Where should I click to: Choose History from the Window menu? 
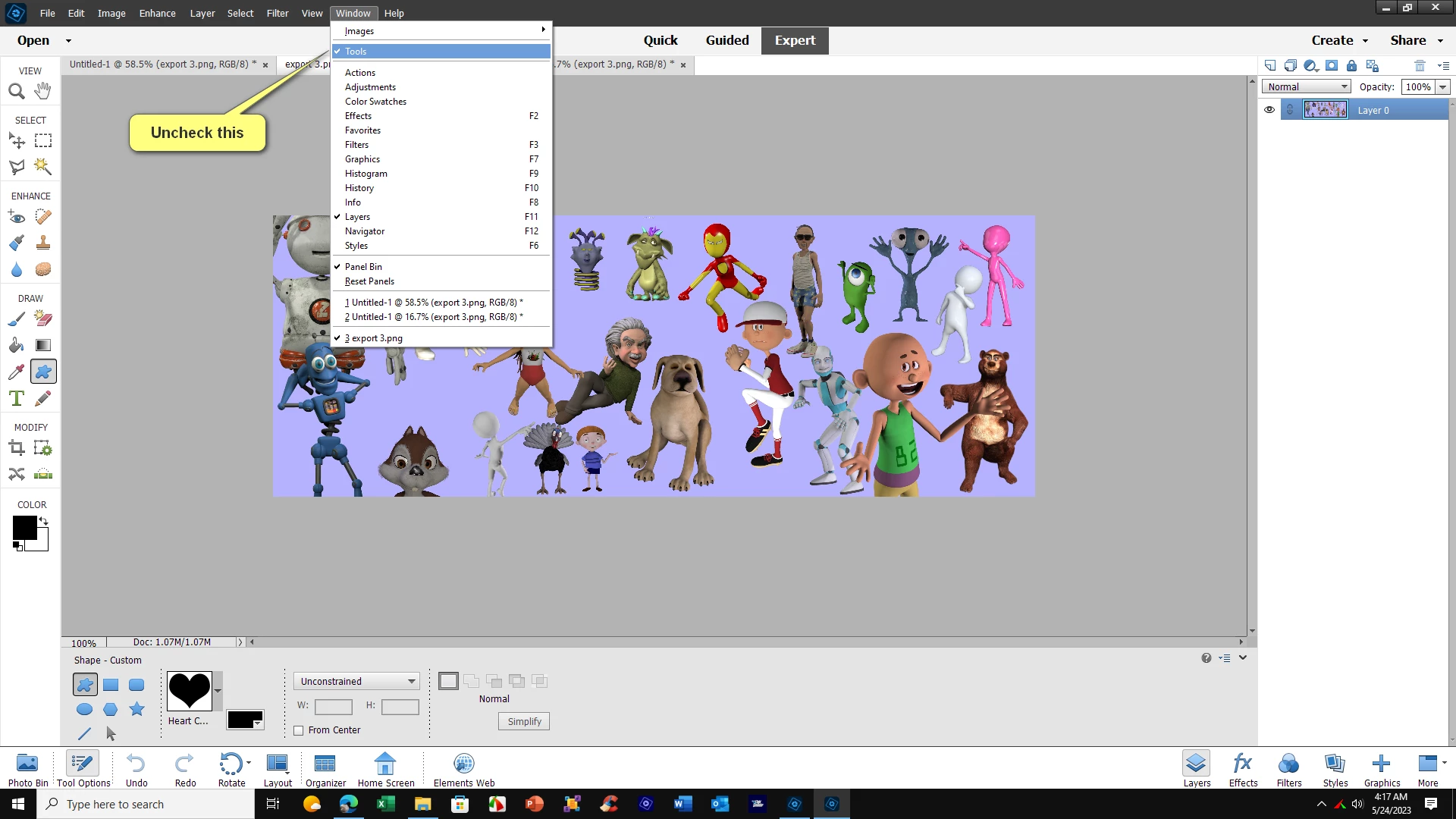click(359, 188)
